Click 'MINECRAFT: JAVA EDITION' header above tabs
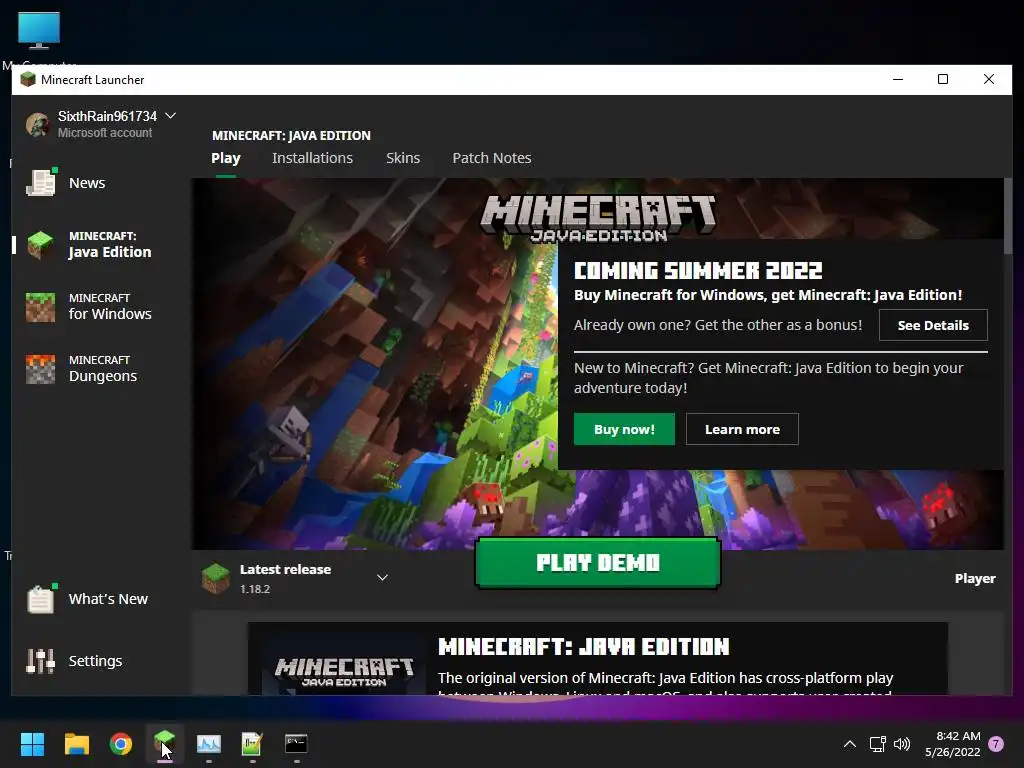This screenshot has height=768, width=1024. tap(291, 135)
